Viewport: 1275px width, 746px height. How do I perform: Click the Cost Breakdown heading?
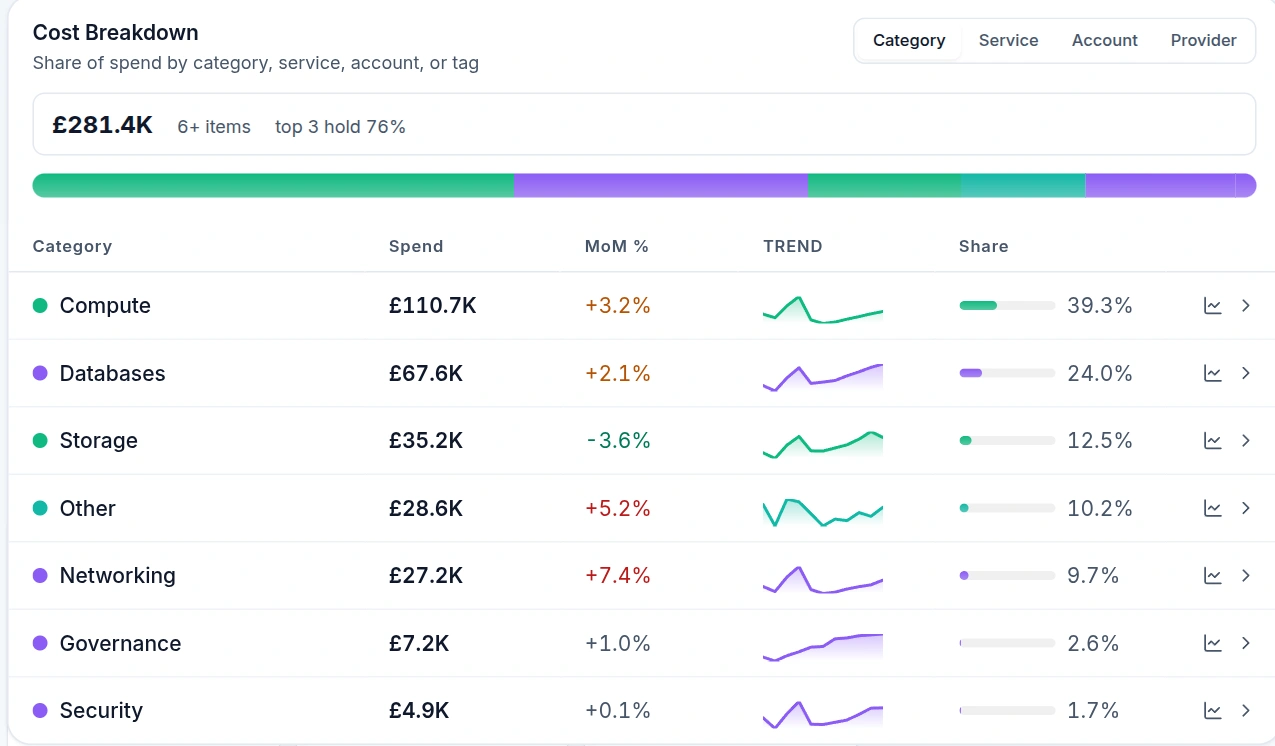tap(116, 32)
